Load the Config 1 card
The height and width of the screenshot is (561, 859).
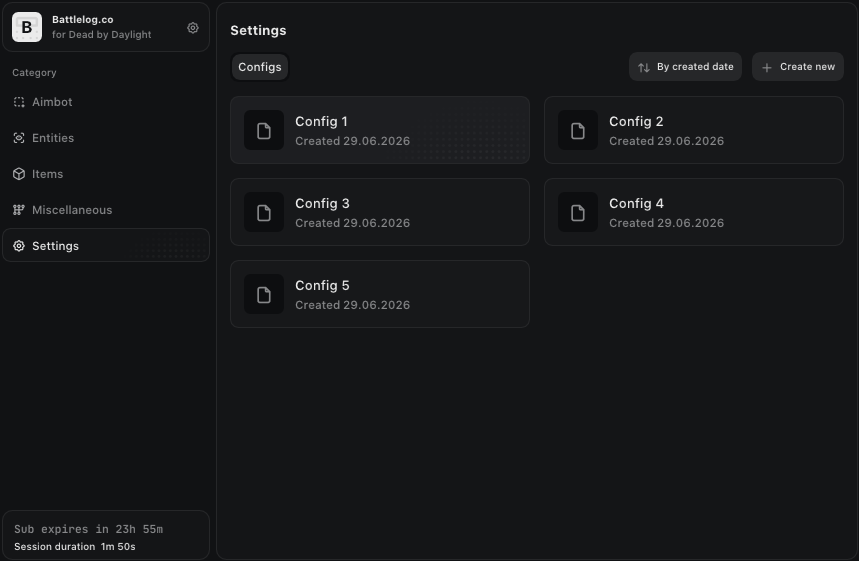[x=380, y=130]
